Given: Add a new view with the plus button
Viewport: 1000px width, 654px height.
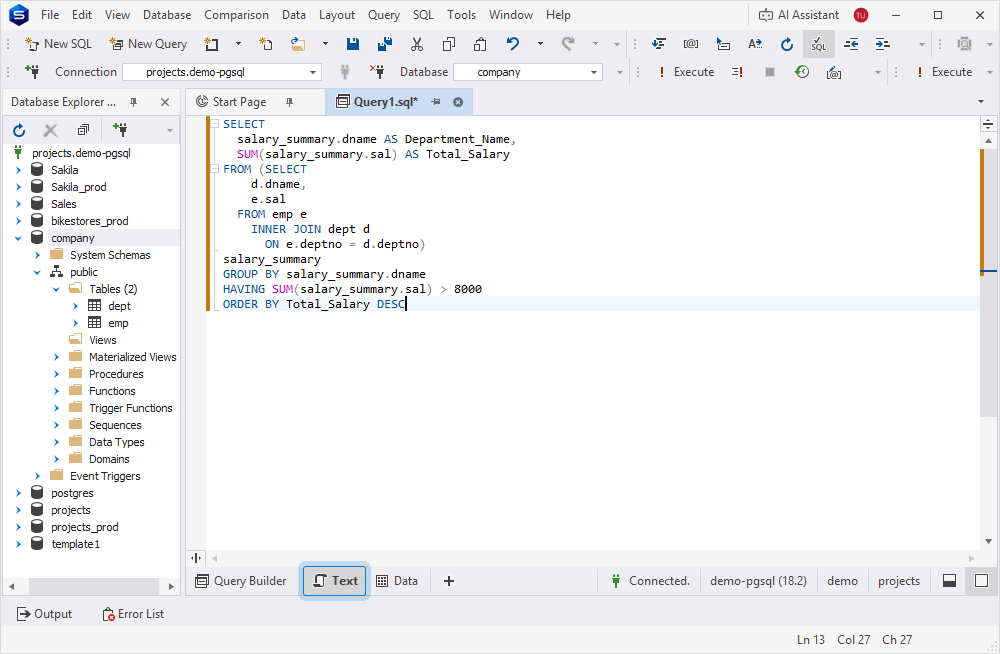Looking at the screenshot, I should tap(449, 581).
